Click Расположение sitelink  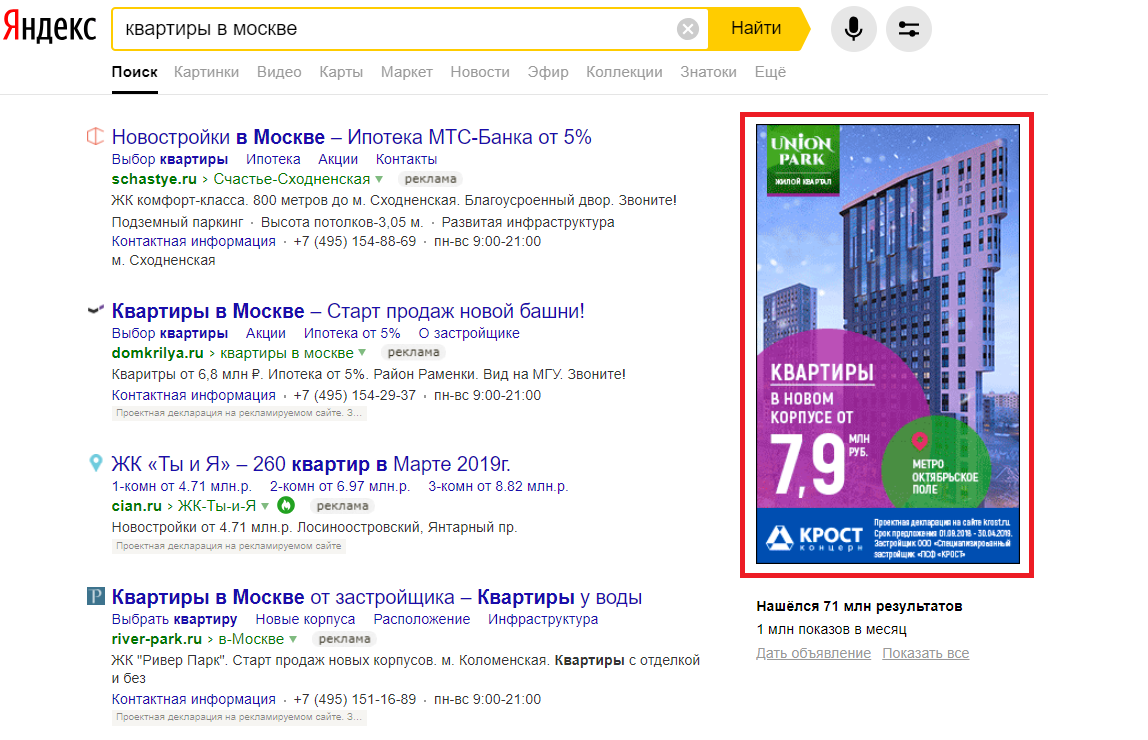(x=422, y=619)
